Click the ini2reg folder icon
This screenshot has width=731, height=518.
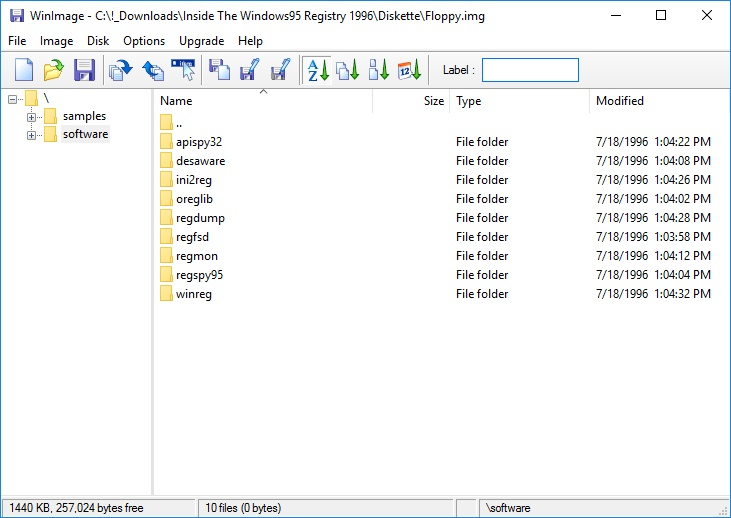166,180
